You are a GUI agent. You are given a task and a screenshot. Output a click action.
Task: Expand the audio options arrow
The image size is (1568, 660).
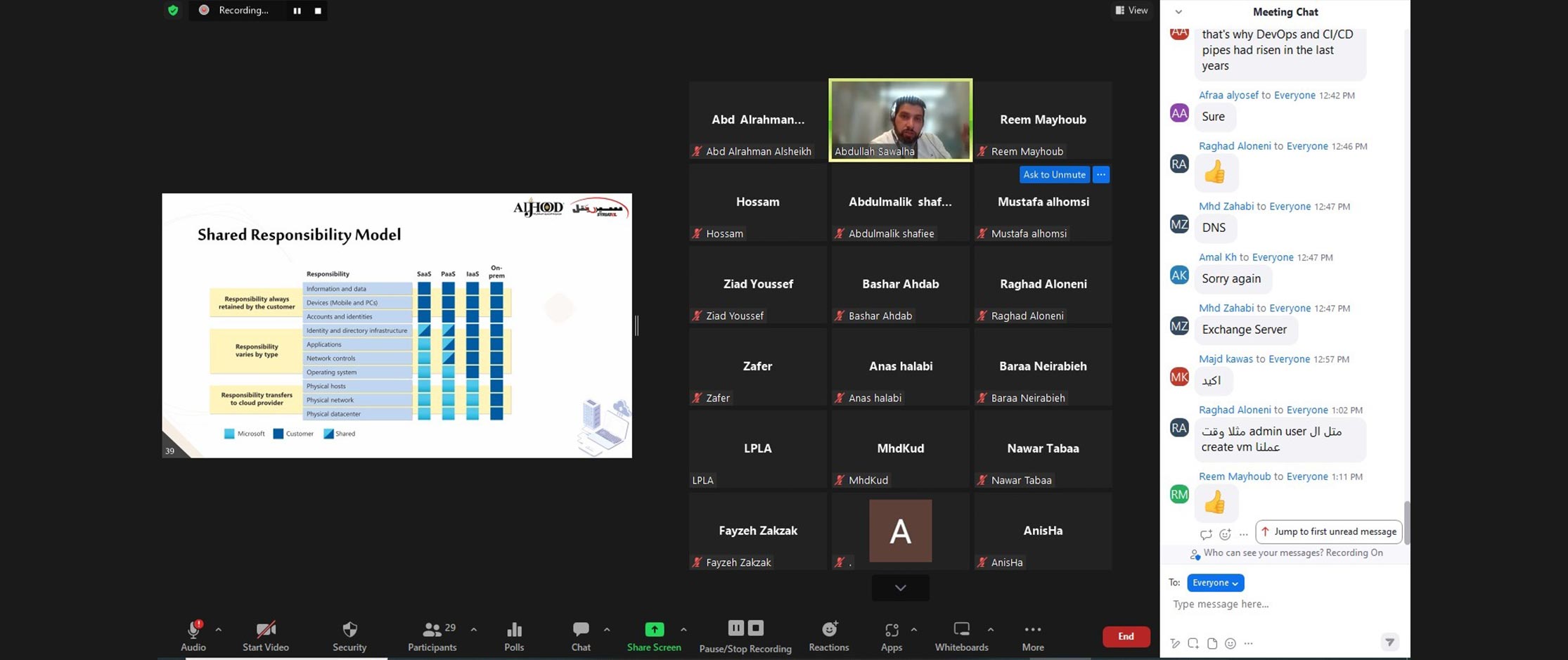(x=219, y=629)
